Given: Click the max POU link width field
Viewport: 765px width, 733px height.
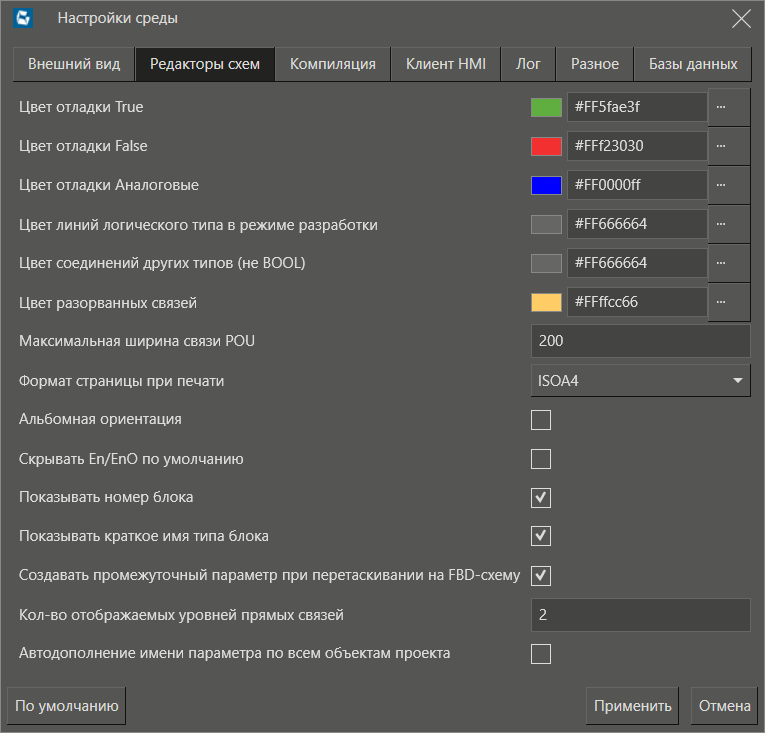Looking at the screenshot, I should [x=640, y=341].
